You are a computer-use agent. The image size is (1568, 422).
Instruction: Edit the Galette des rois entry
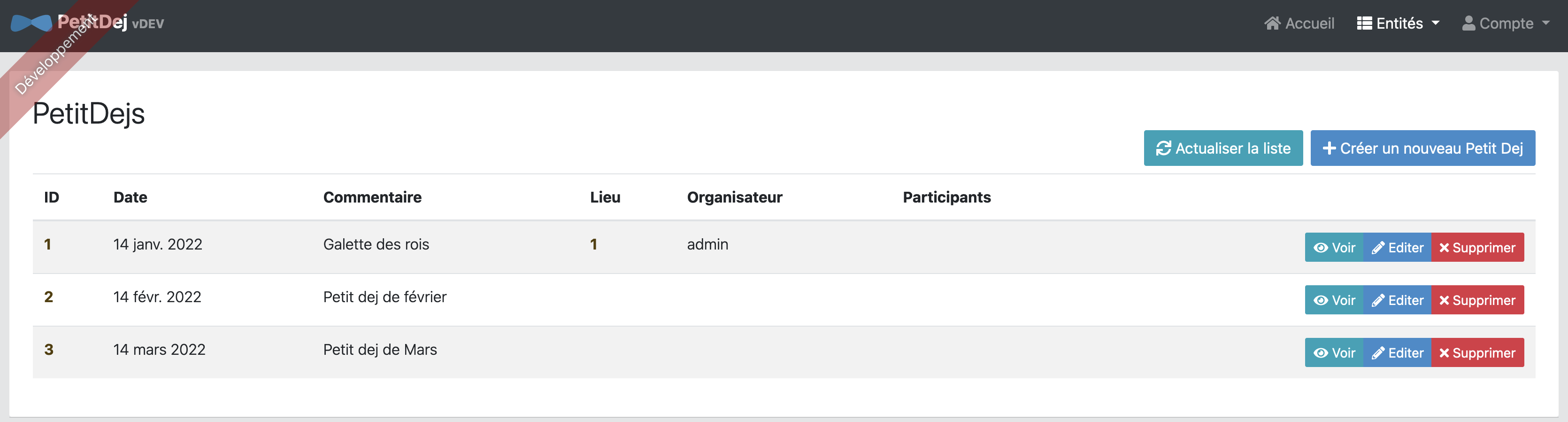pyautogui.click(x=1398, y=248)
